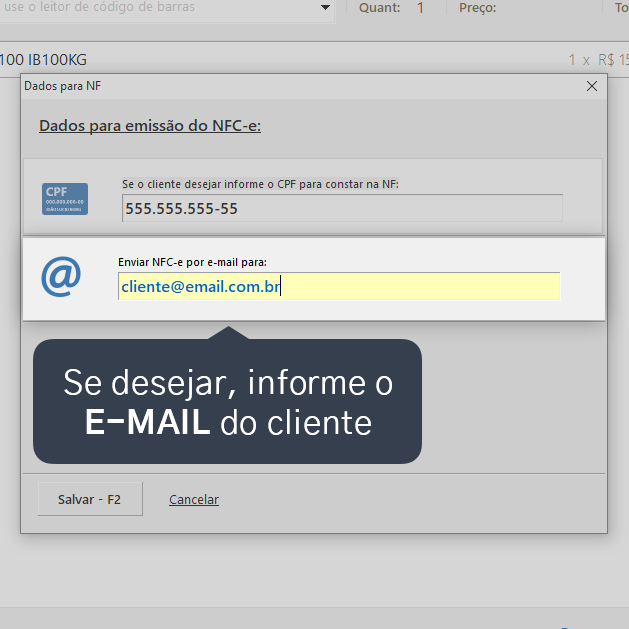Click the CPF instruction label text

click(260, 184)
